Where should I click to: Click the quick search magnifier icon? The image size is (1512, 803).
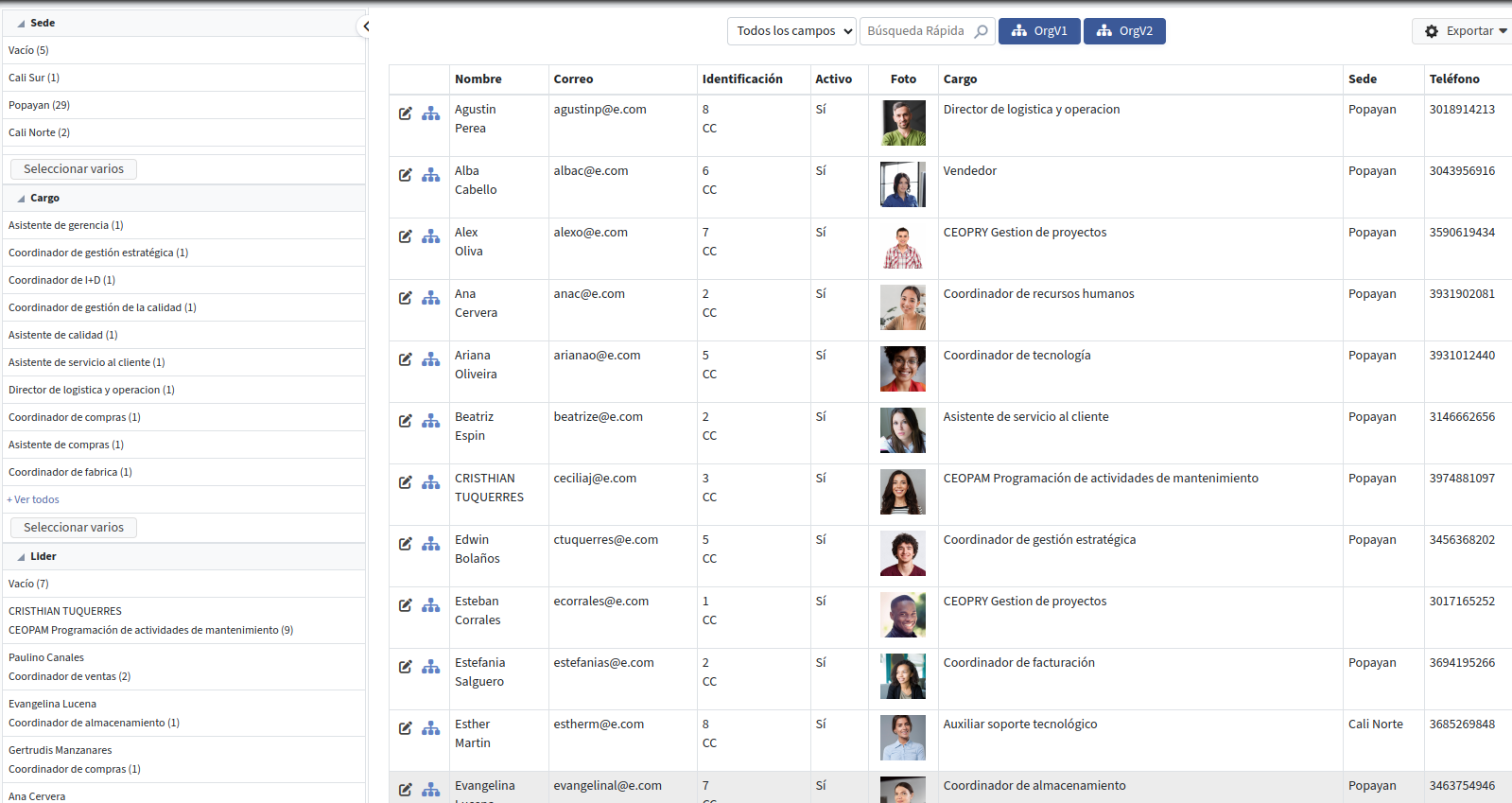click(981, 31)
